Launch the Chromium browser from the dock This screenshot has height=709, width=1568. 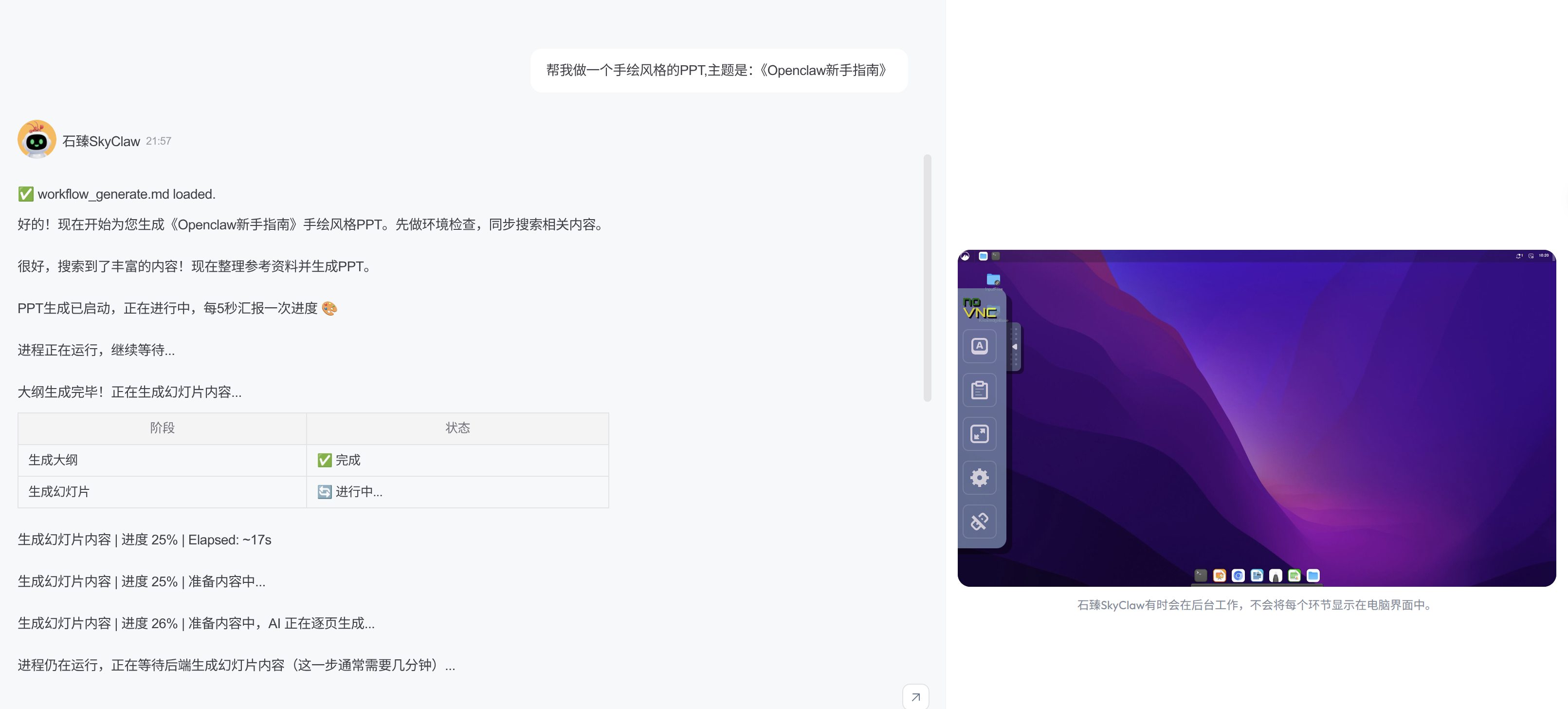click(x=1238, y=576)
